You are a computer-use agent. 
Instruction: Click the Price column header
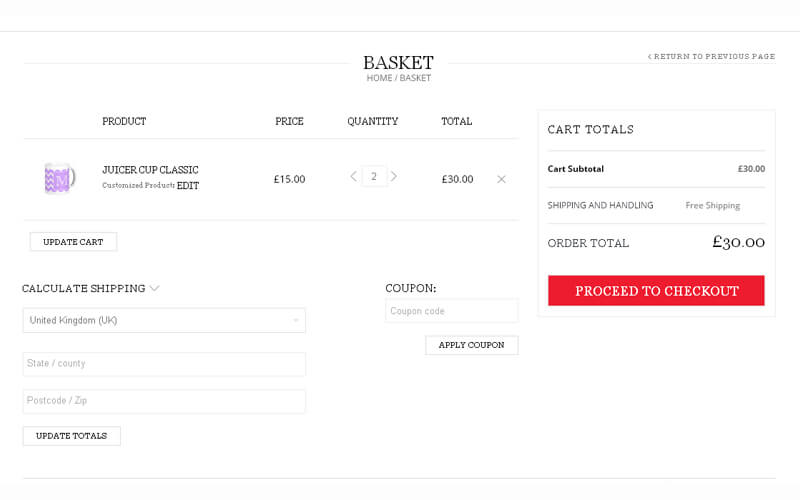289,121
